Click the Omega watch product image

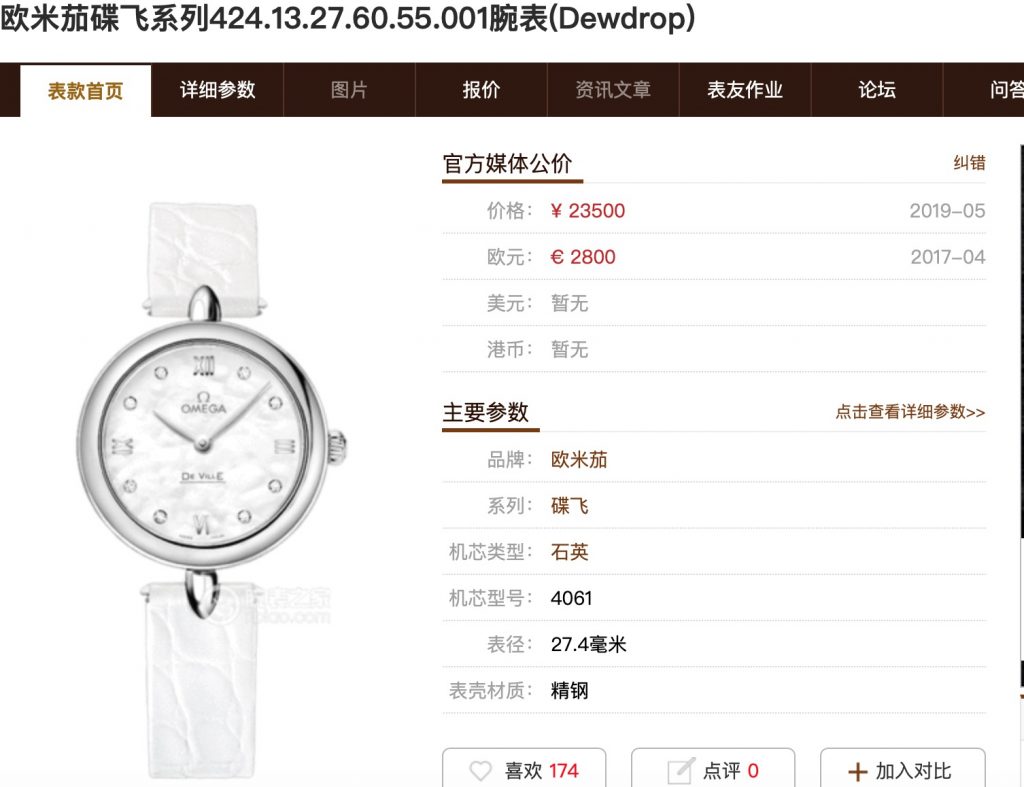[210, 490]
